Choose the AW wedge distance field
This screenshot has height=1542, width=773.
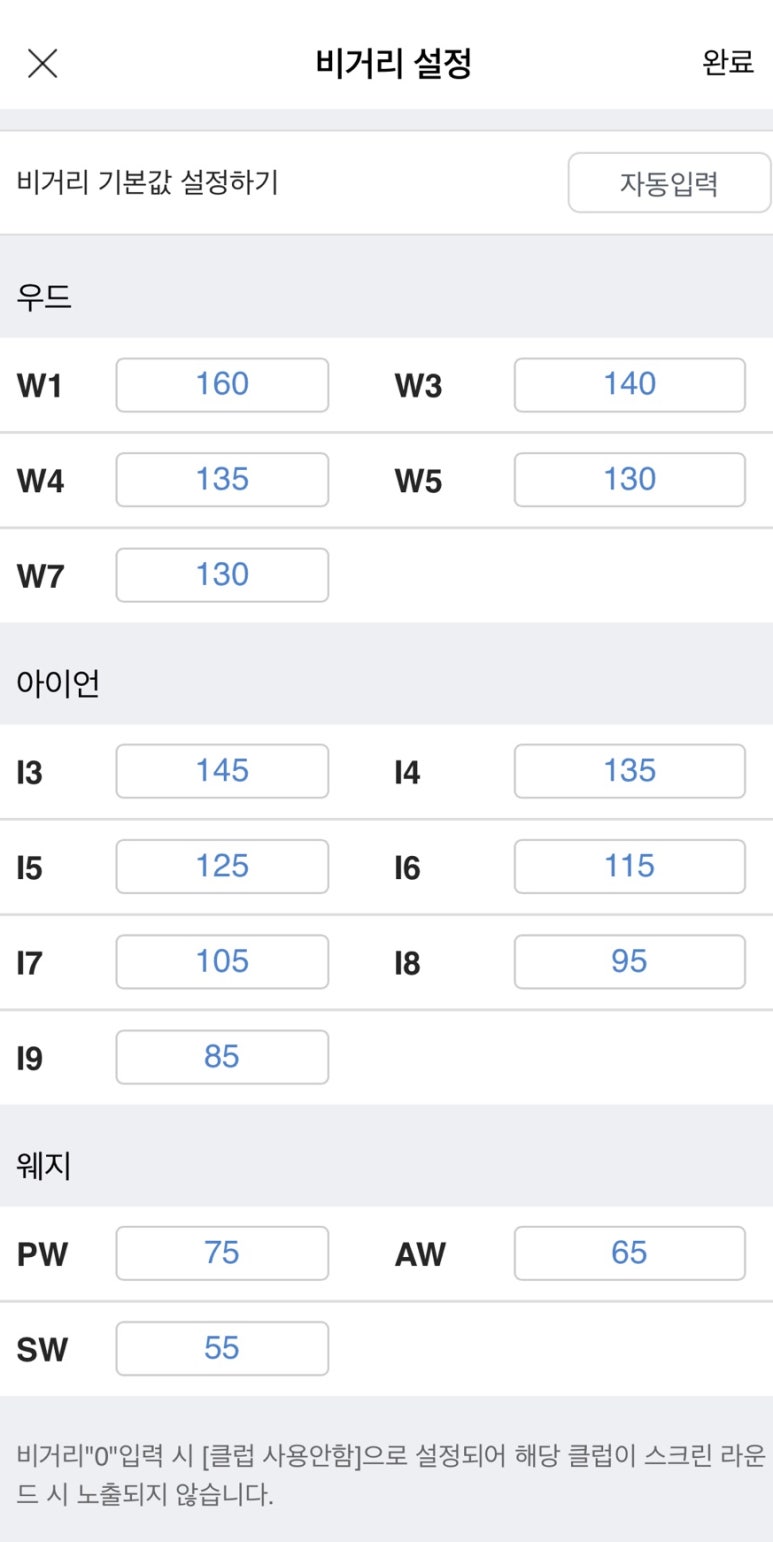pyautogui.click(x=629, y=1253)
